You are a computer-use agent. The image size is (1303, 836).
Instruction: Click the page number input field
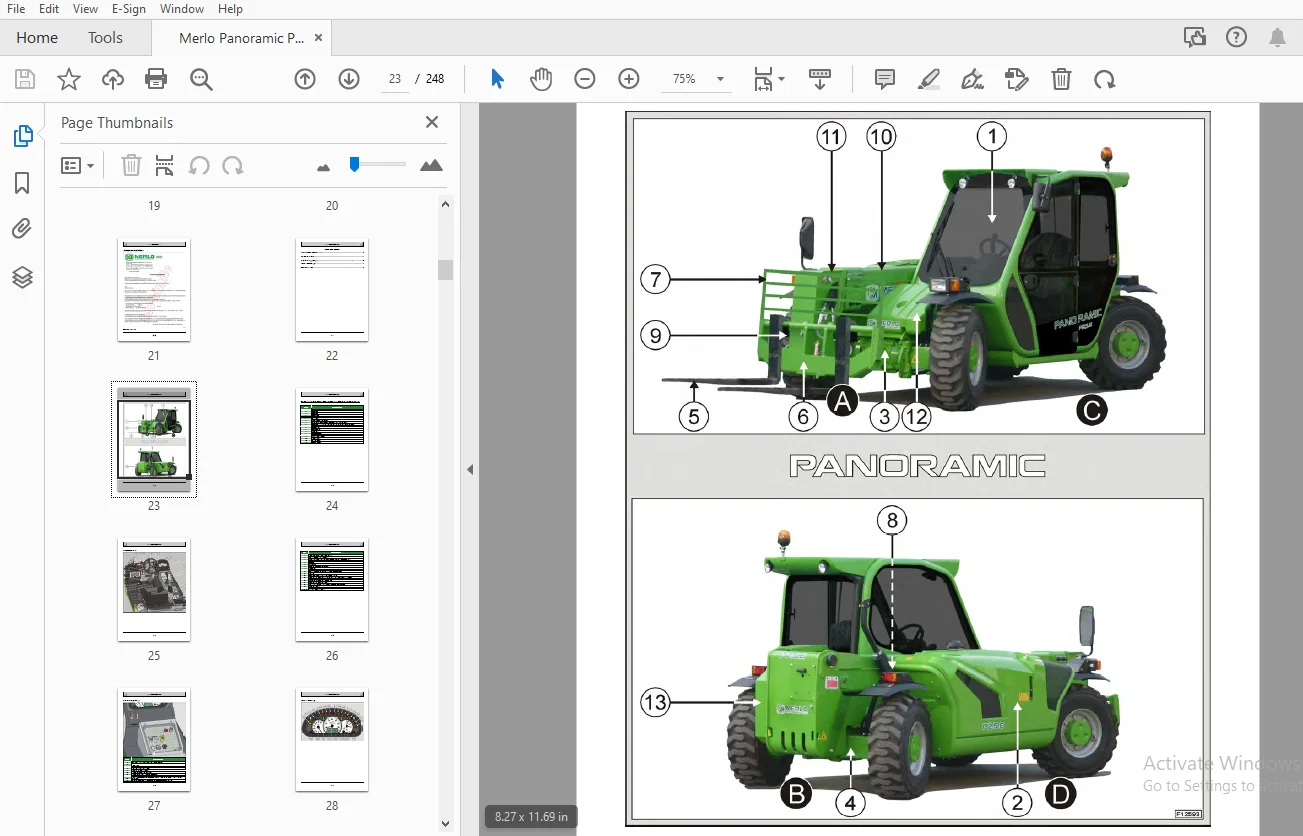coord(395,79)
